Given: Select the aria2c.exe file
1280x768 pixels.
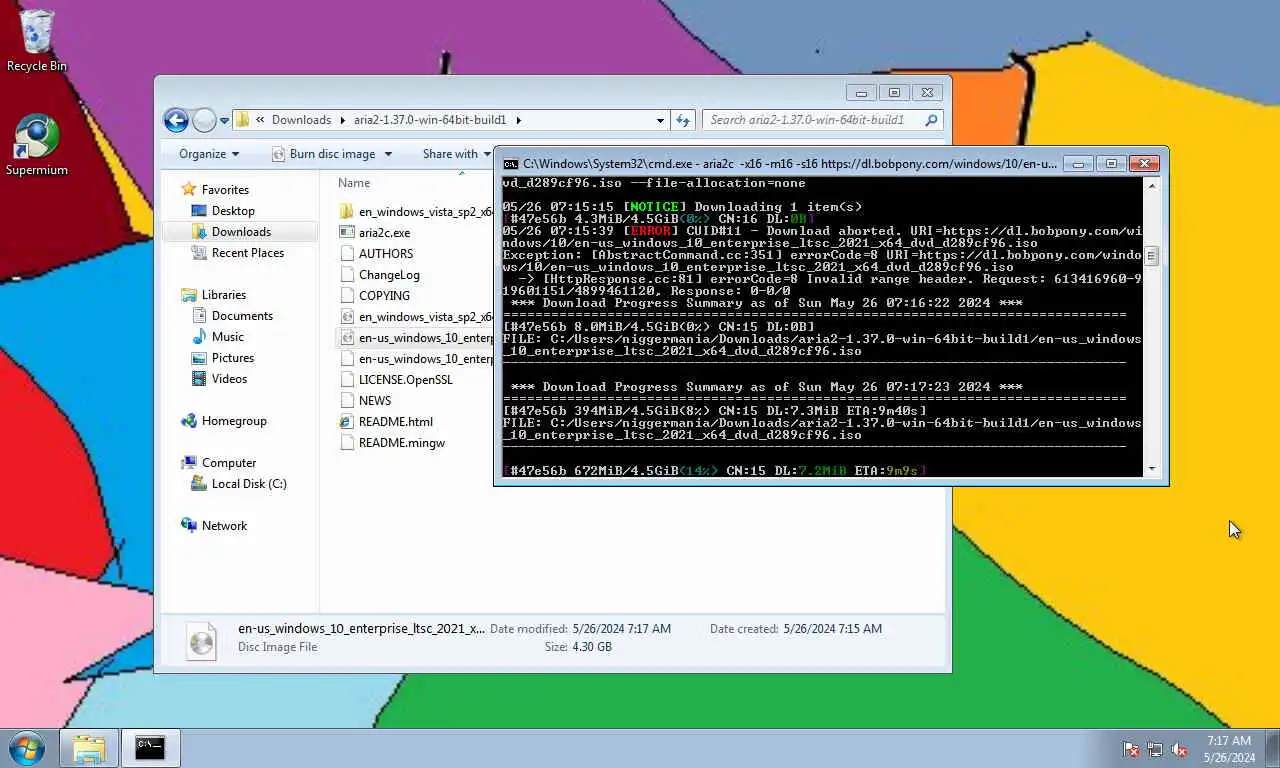Looking at the screenshot, I should click(375, 233).
